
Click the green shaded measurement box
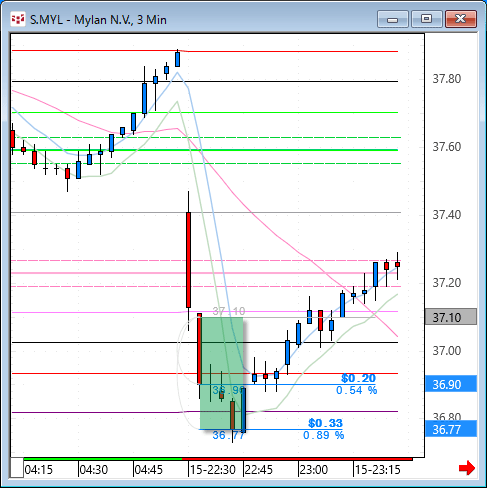(221, 373)
